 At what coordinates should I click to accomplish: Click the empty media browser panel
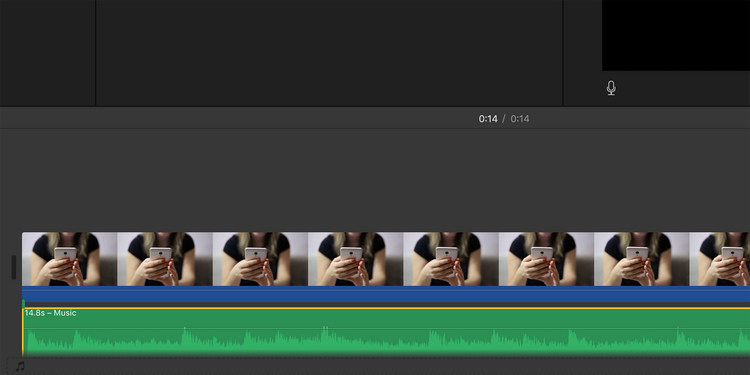(329, 53)
